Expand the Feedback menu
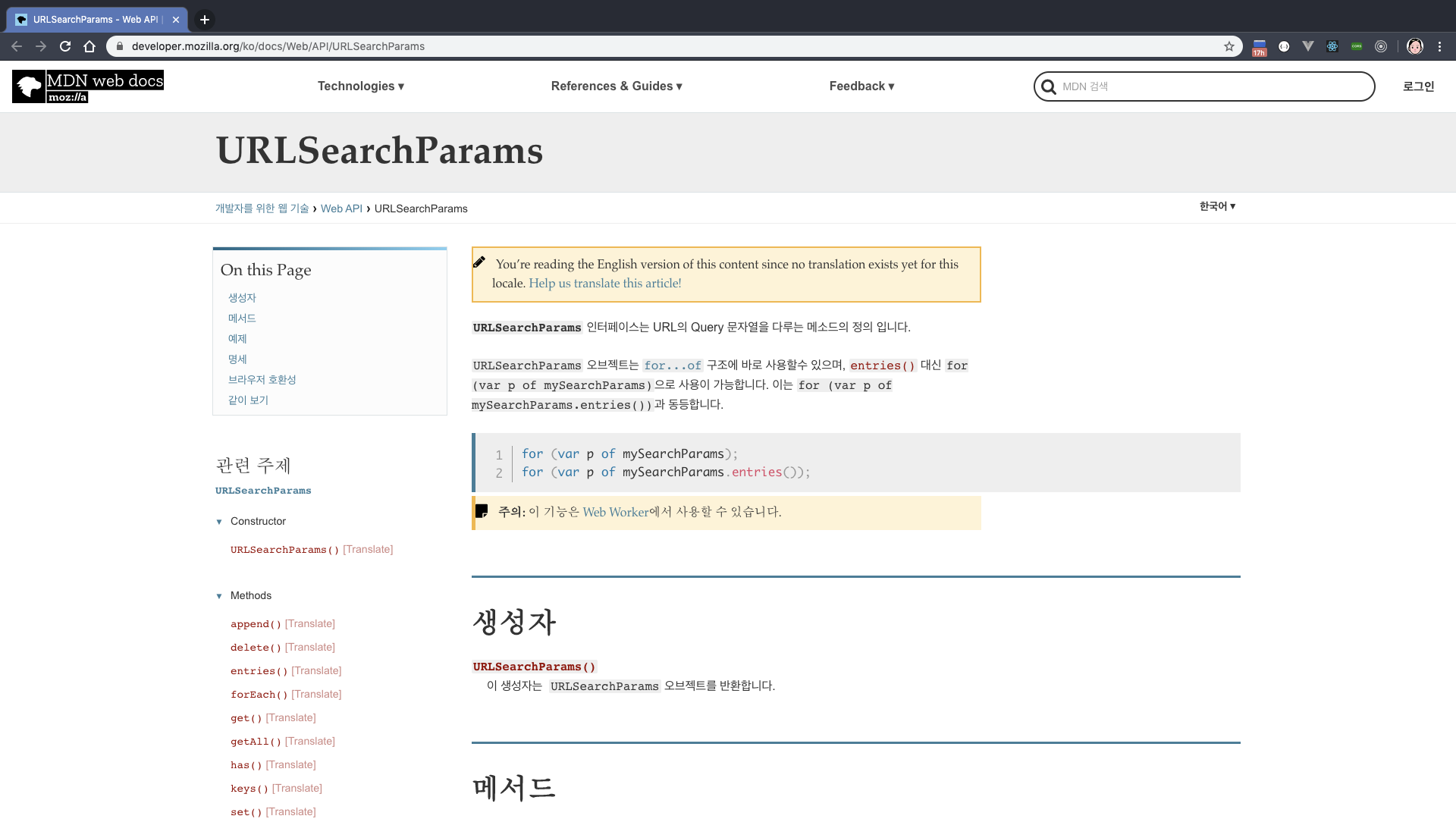The width and height of the screenshot is (1456, 819). [861, 86]
